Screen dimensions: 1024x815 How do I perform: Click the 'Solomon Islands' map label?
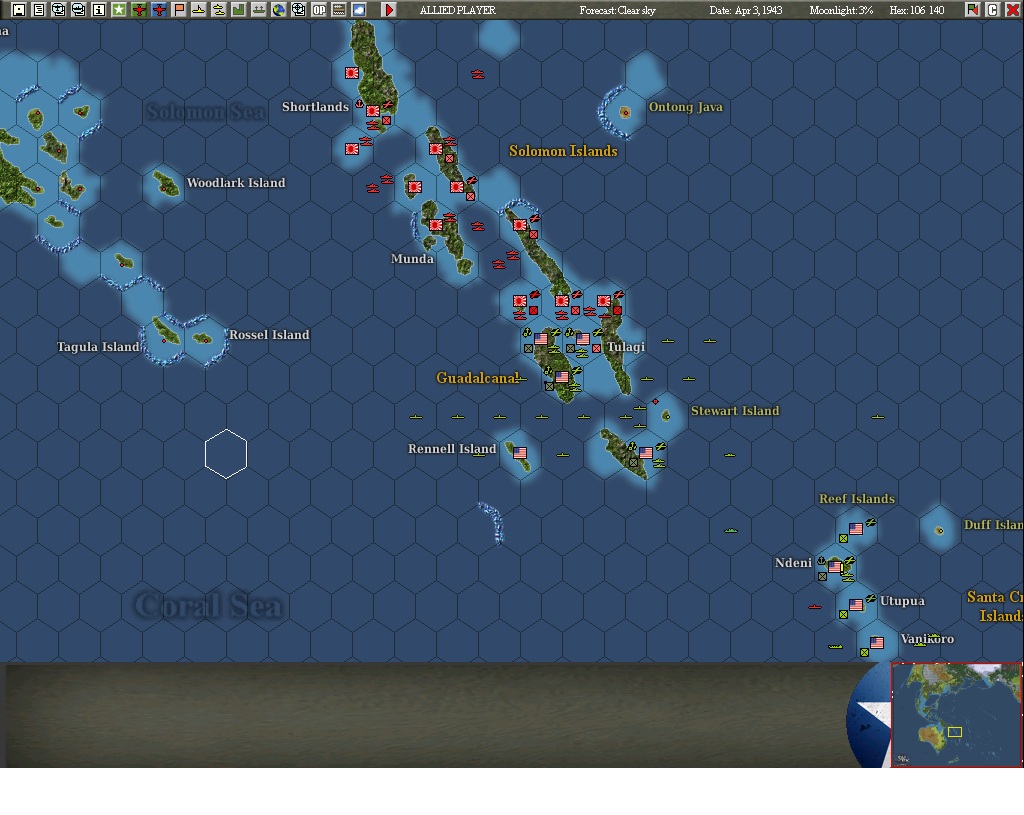[563, 151]
